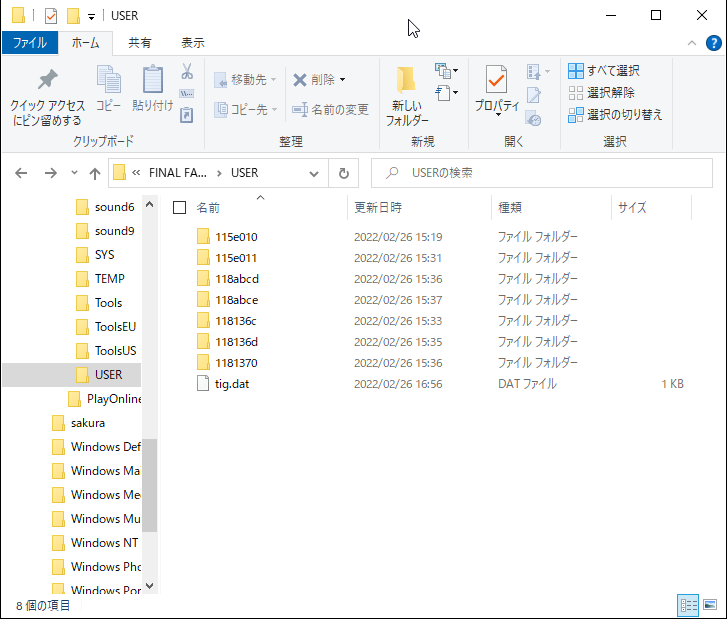Clear selection with 選択解除
This screenshot has width=727, height=619.
[x=601, y=93]
